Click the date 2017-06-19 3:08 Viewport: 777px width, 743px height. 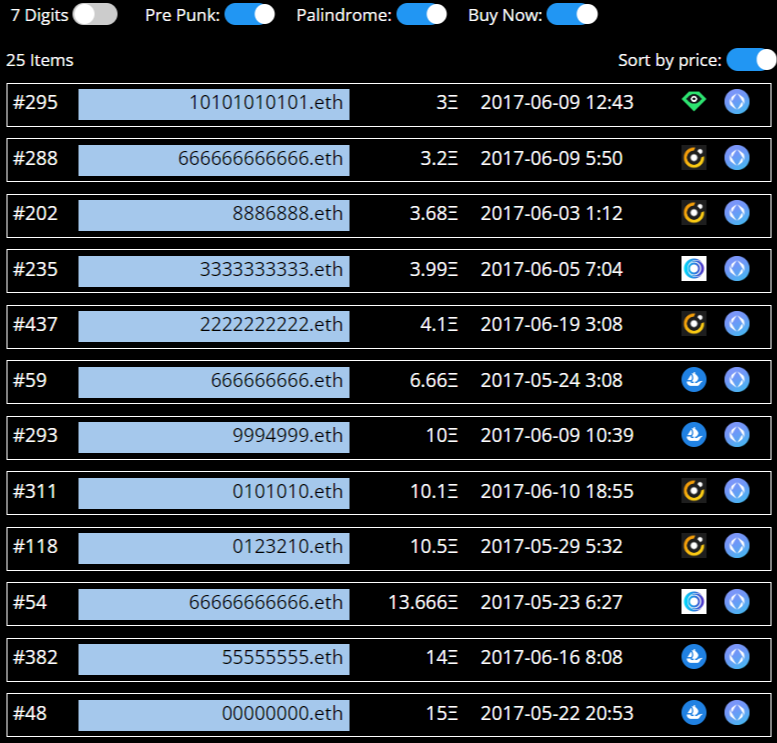pos(552,324)
